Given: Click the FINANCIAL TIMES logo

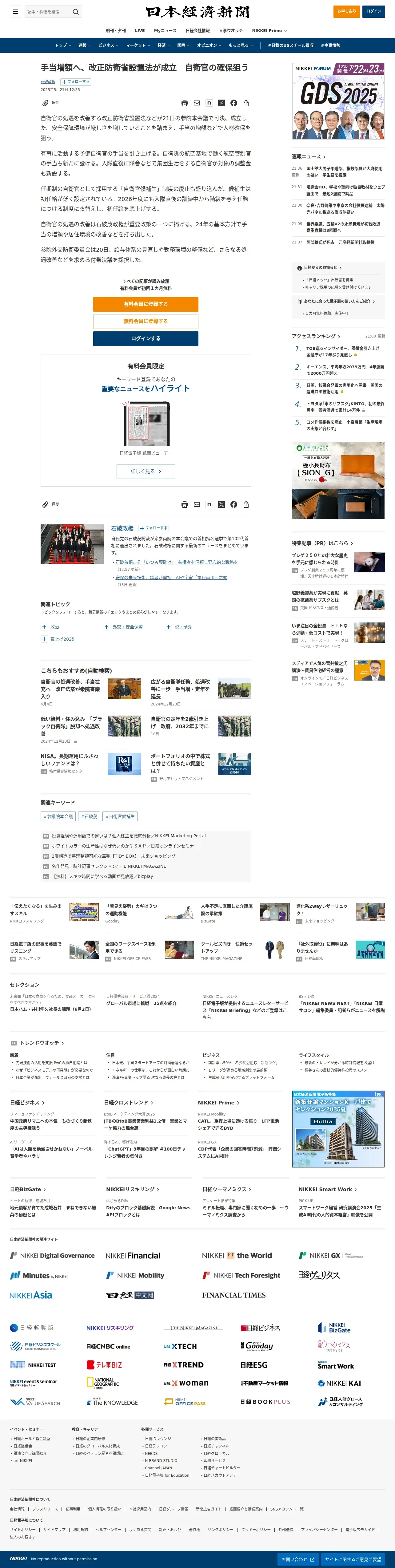Looking at the screenshot, I should coord(234,1295).
